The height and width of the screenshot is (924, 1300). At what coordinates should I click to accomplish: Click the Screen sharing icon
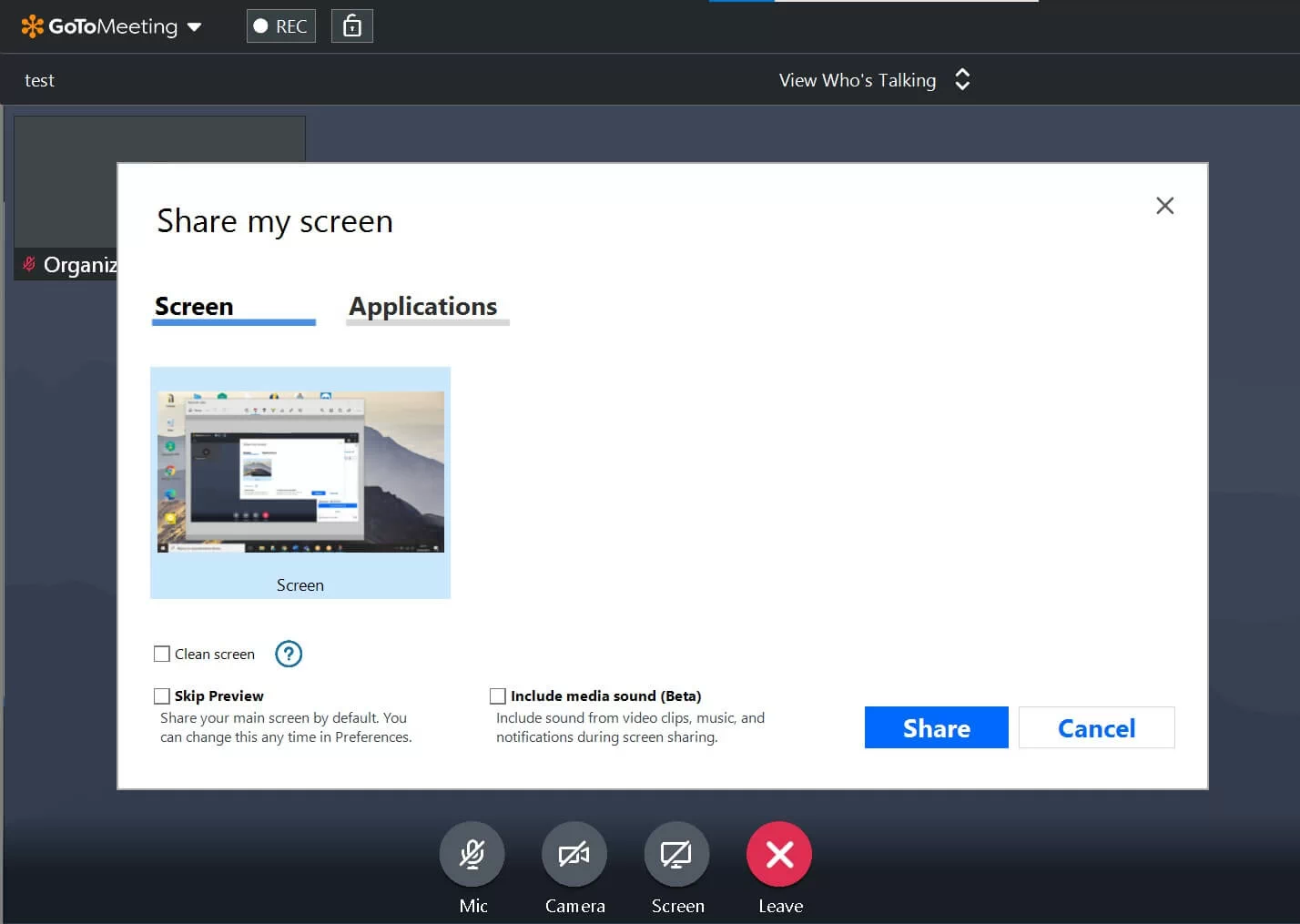[x=676, y=854]
